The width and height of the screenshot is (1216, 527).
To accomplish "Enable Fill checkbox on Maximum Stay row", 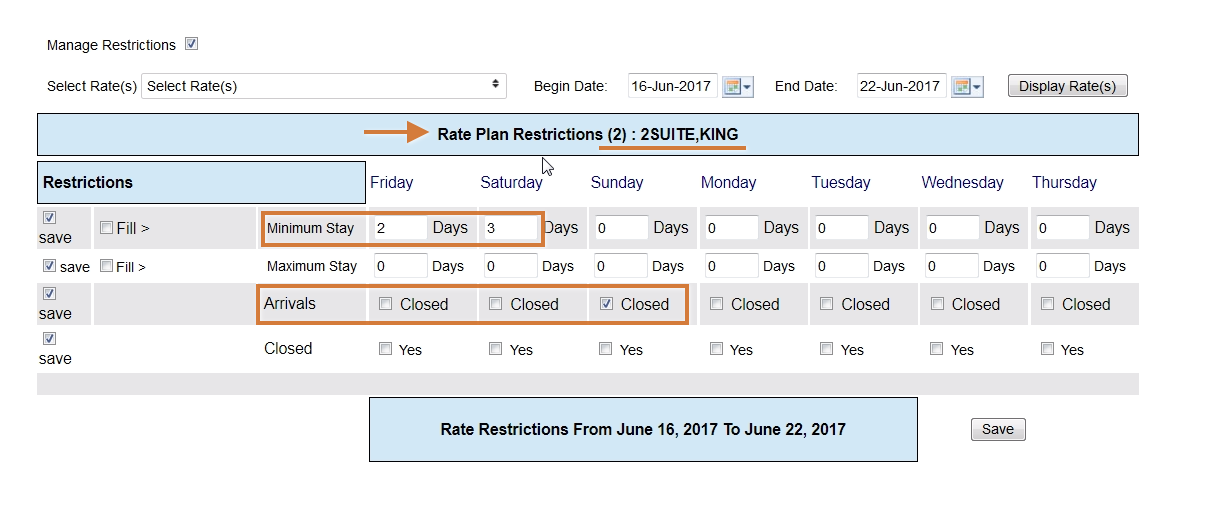I will click(107, 266).
